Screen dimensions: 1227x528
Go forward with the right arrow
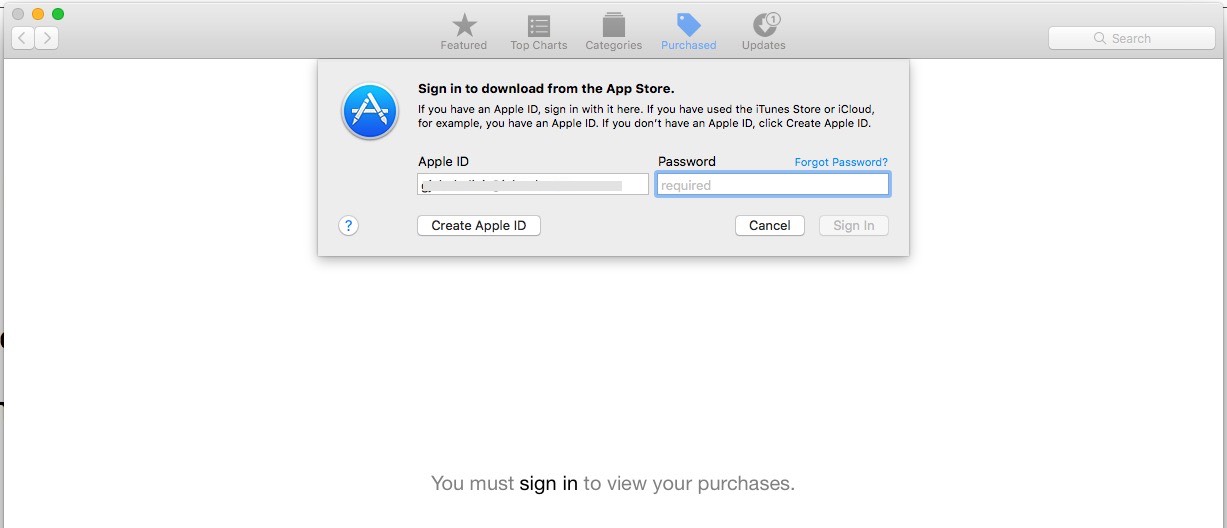pyautogui.click(x=47, y=38)
